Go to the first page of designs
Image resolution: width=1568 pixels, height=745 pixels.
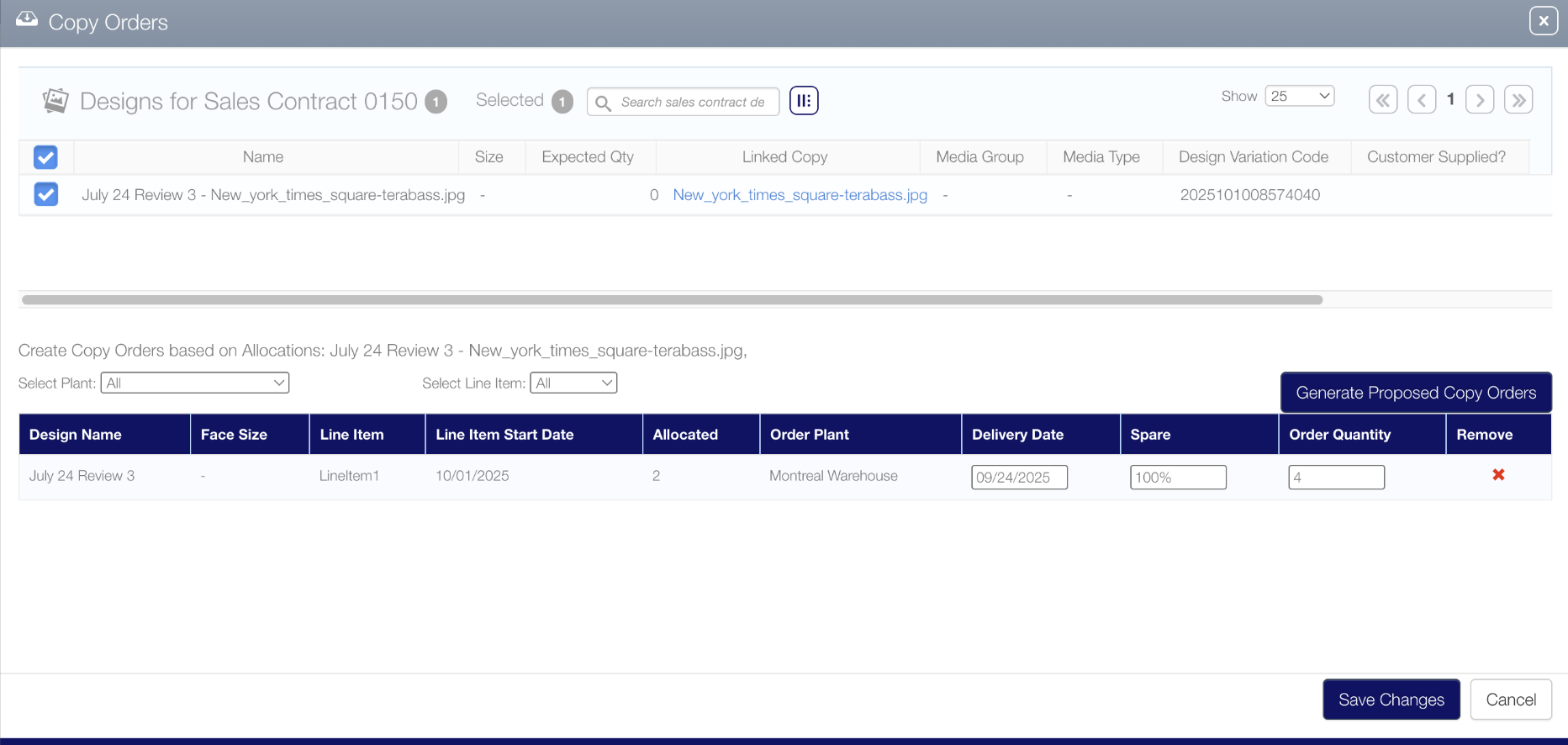(x=1383, y=100)
